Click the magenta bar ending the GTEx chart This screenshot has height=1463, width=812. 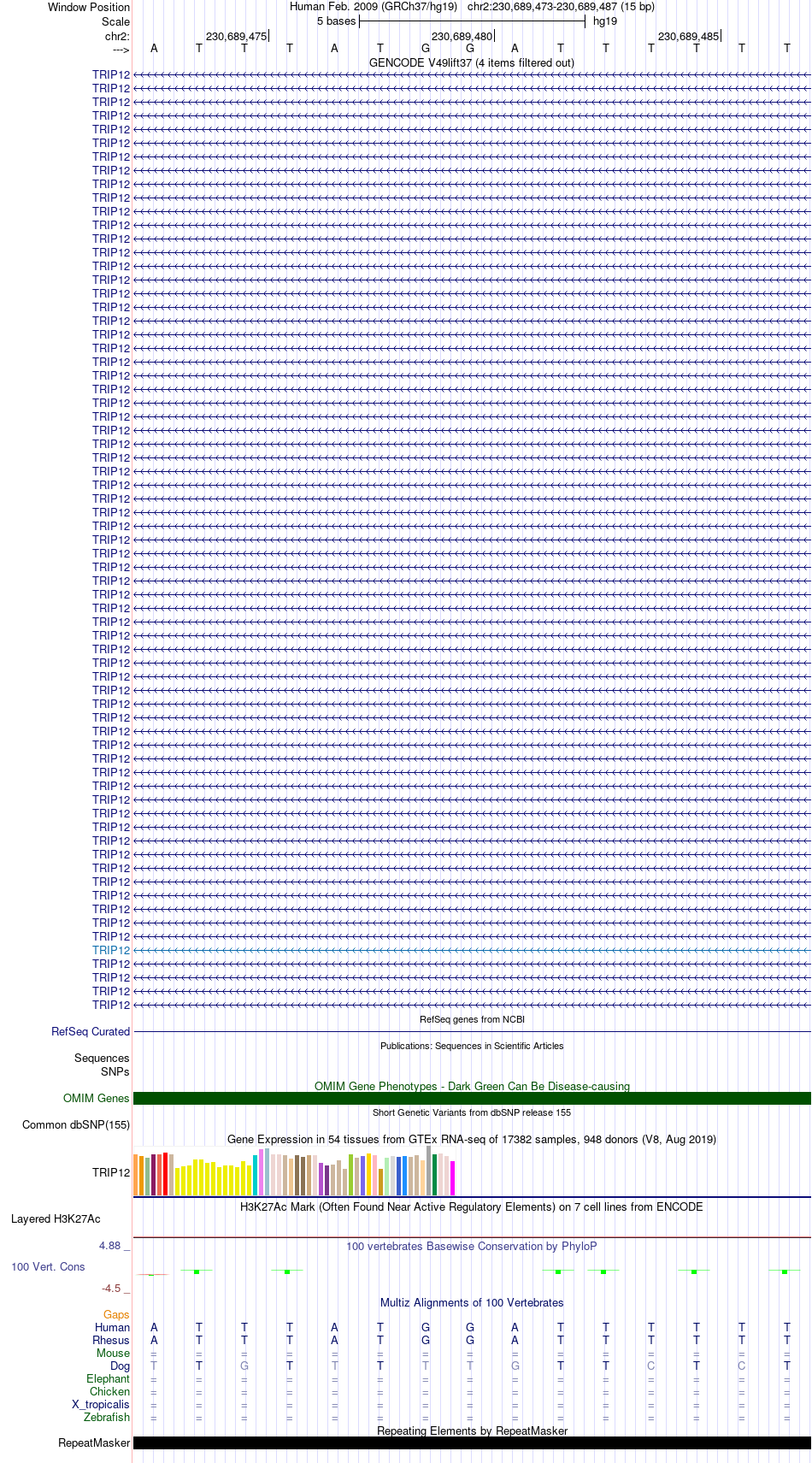(453, 1178)
